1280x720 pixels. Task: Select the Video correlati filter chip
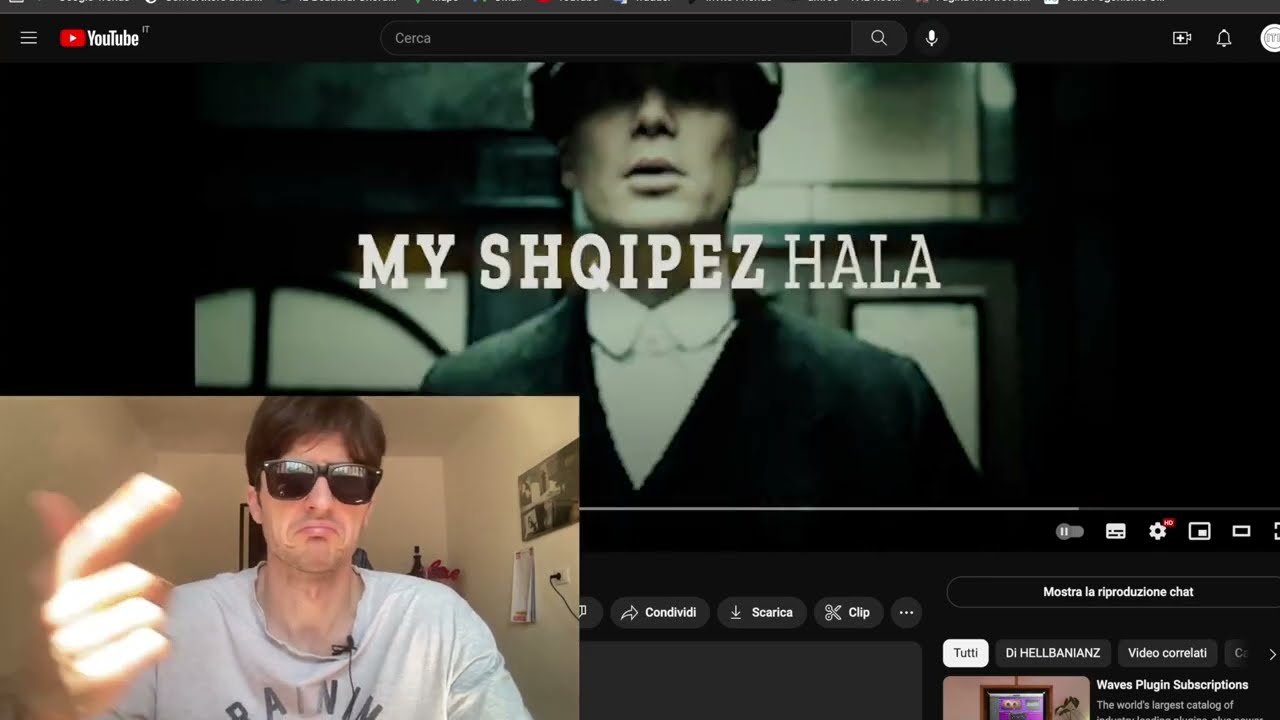[x=1167, y=653]
